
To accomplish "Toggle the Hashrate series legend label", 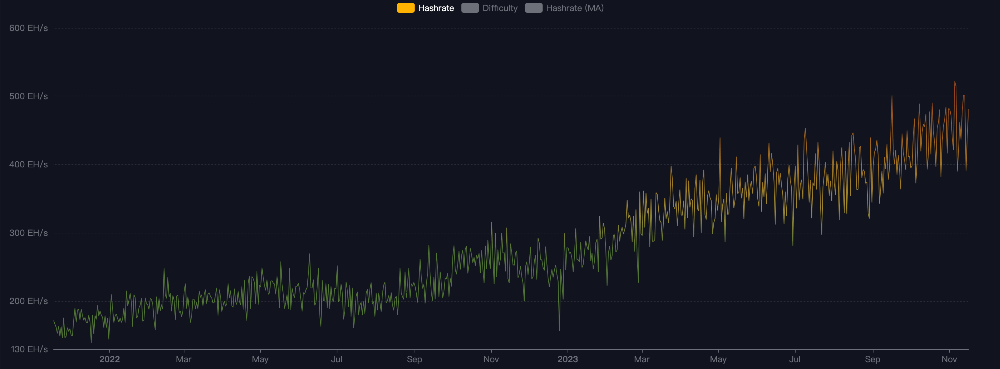I will tap(436, 8).
